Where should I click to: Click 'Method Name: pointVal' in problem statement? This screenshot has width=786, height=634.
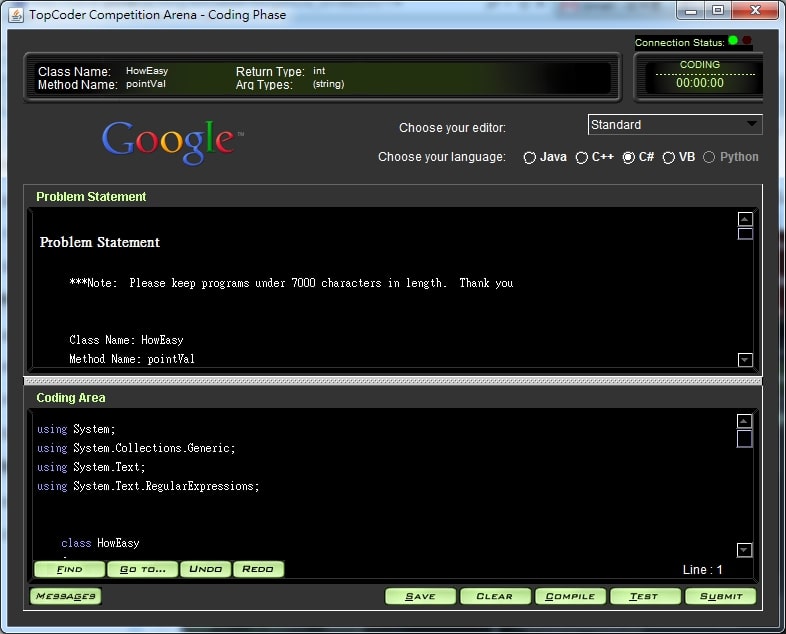pos(132,359)
